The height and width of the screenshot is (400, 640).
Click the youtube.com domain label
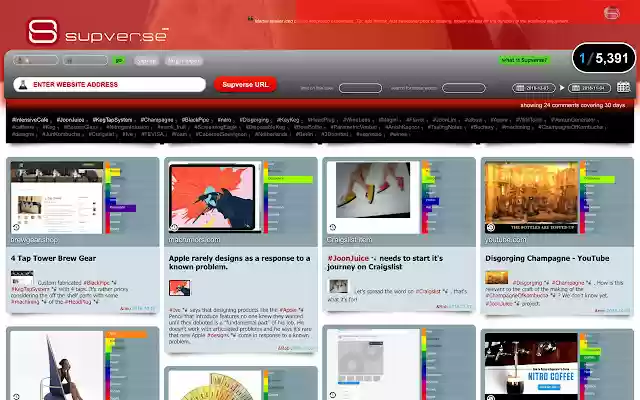[x=505, y=240]
